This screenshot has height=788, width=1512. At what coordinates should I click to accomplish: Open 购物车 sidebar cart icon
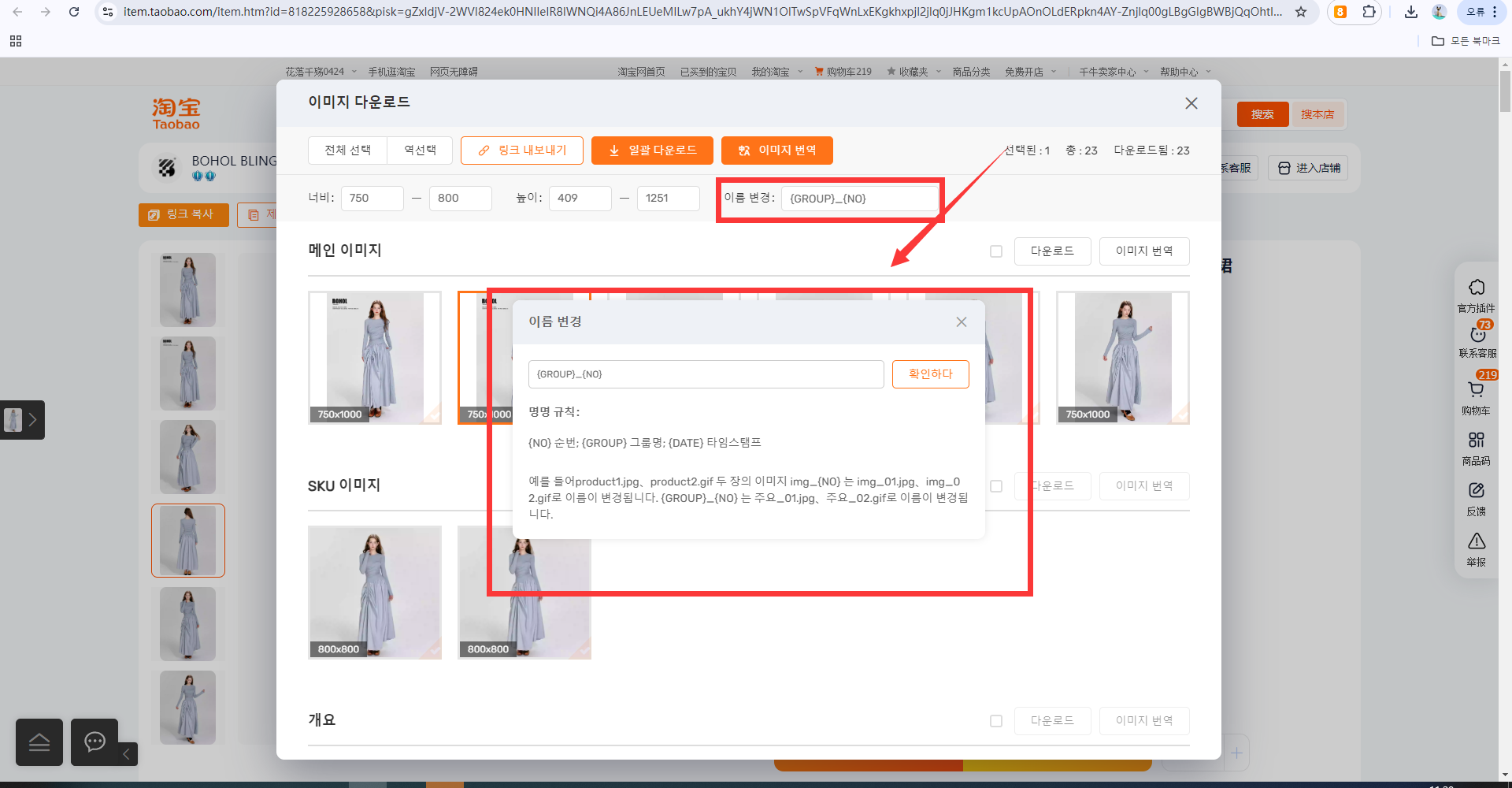click(x=1477, y=396)
